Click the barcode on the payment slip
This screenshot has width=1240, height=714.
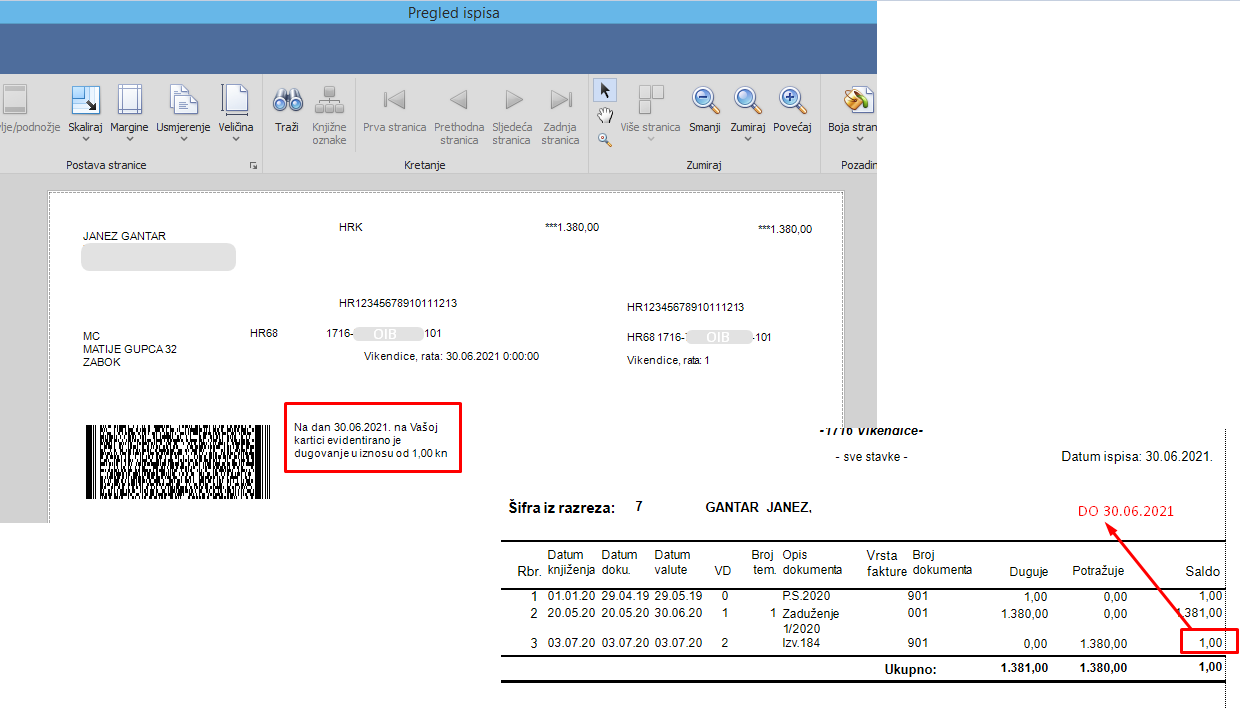tap(178, 462)
